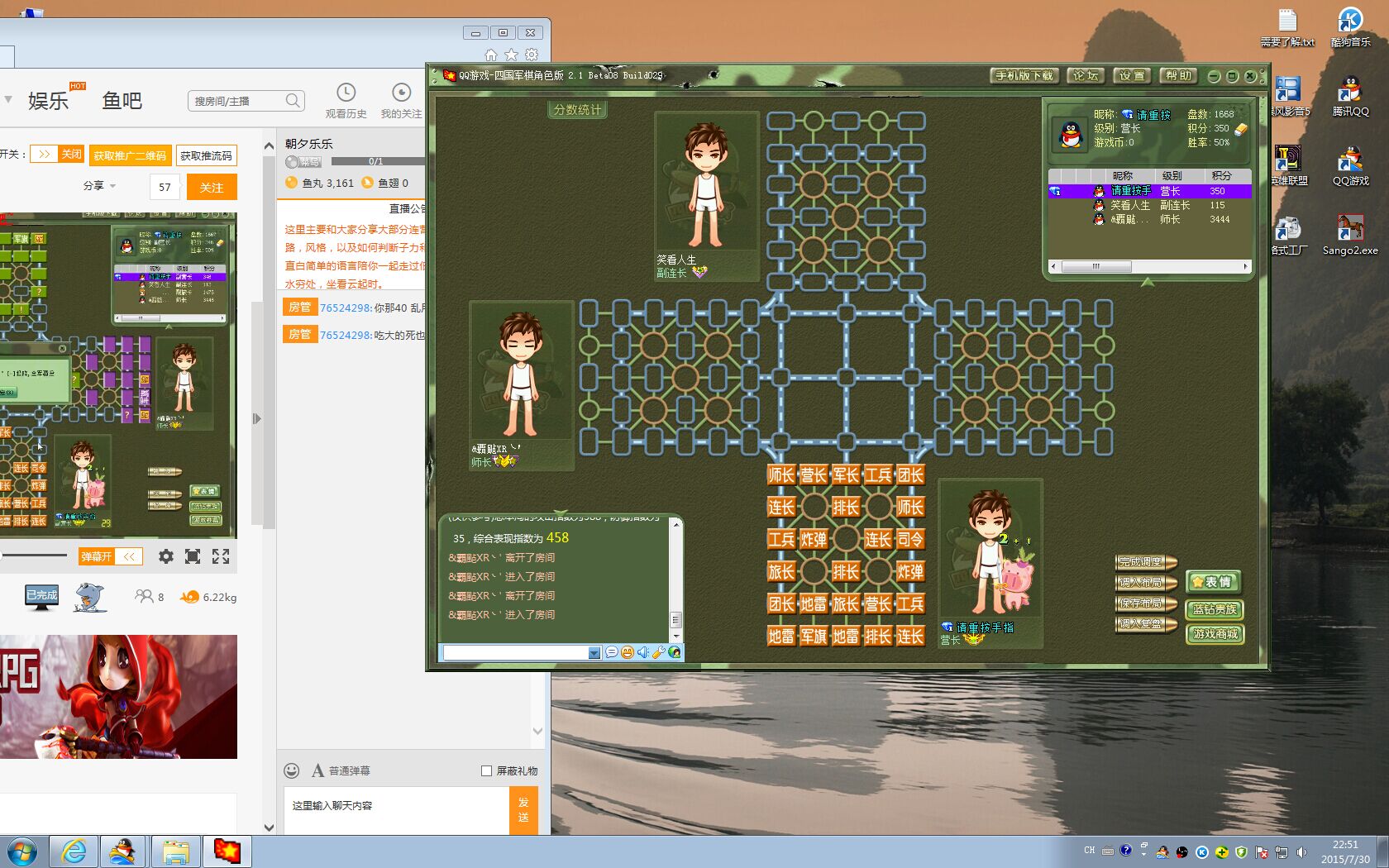The height and width of the screenshot is (868, 1389).
Task: Open the 表情 emotes button
Action: [x=1214, y=582]
